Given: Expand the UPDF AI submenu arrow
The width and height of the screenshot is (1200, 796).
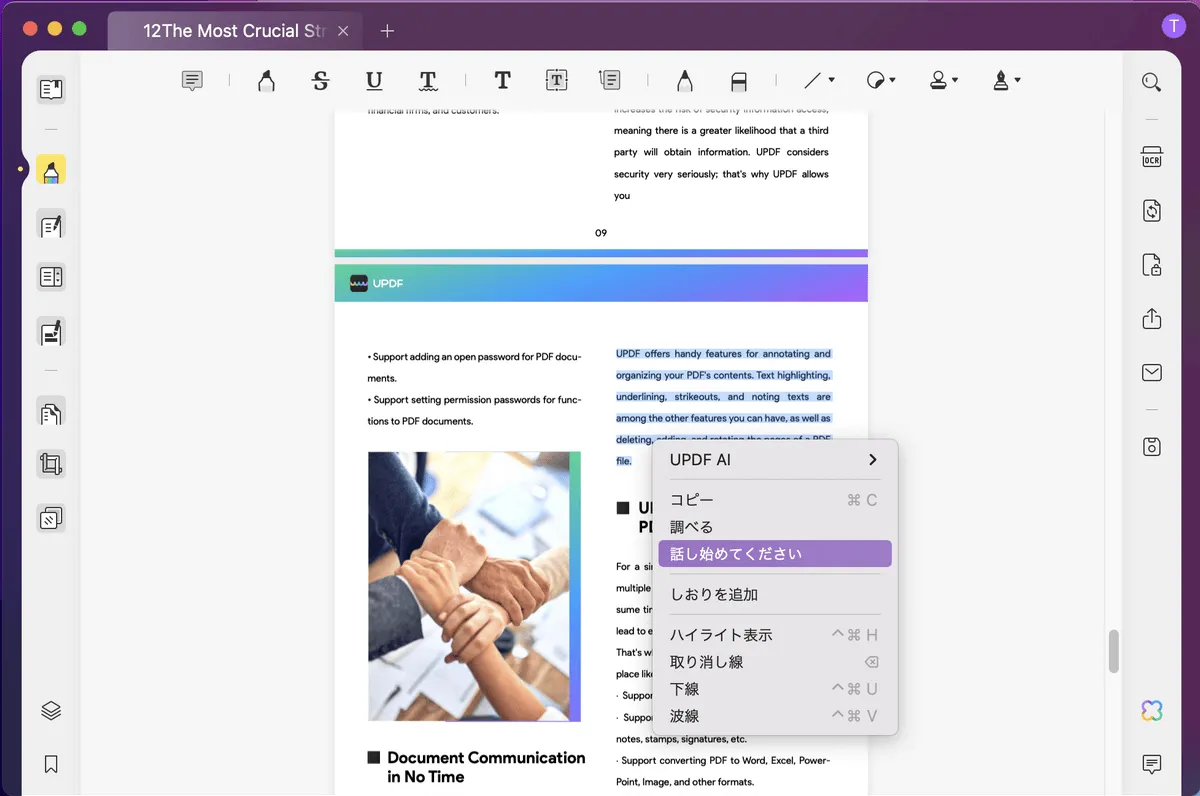Looking at the screenshot, I should [873, 460].
